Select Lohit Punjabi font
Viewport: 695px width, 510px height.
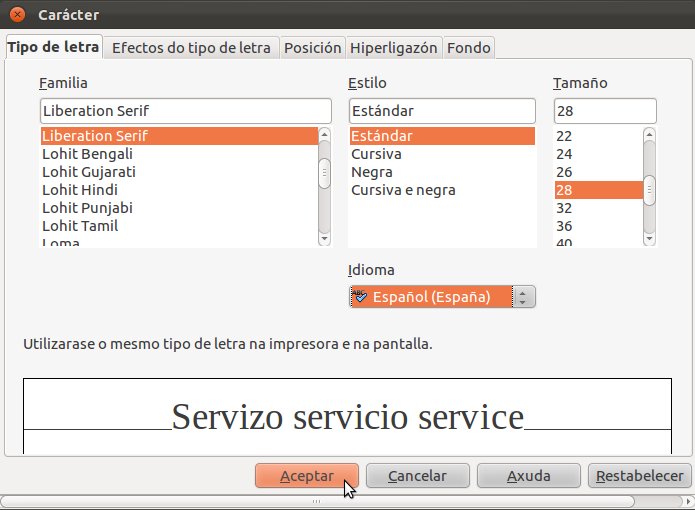[x=179, y=208]
